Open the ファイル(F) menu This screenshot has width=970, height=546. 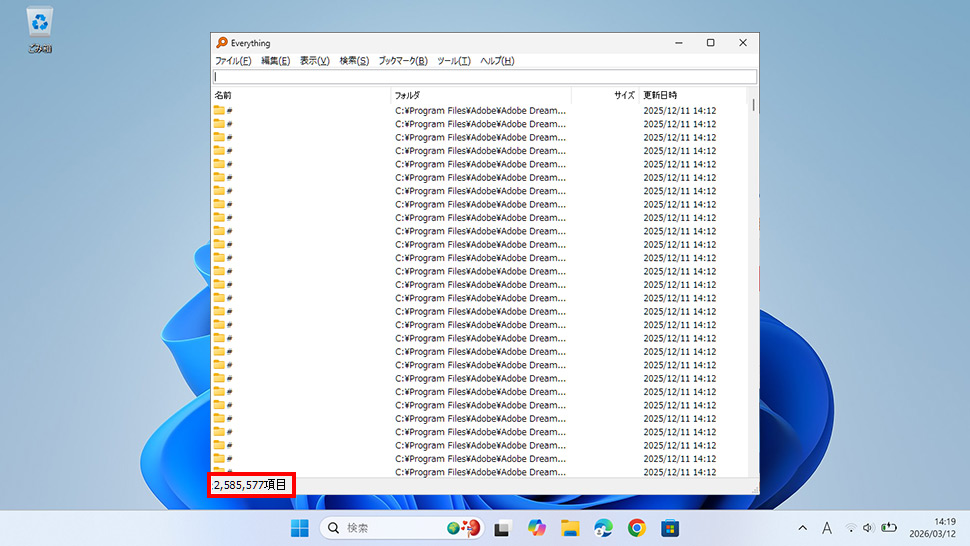tap(233, 61)
